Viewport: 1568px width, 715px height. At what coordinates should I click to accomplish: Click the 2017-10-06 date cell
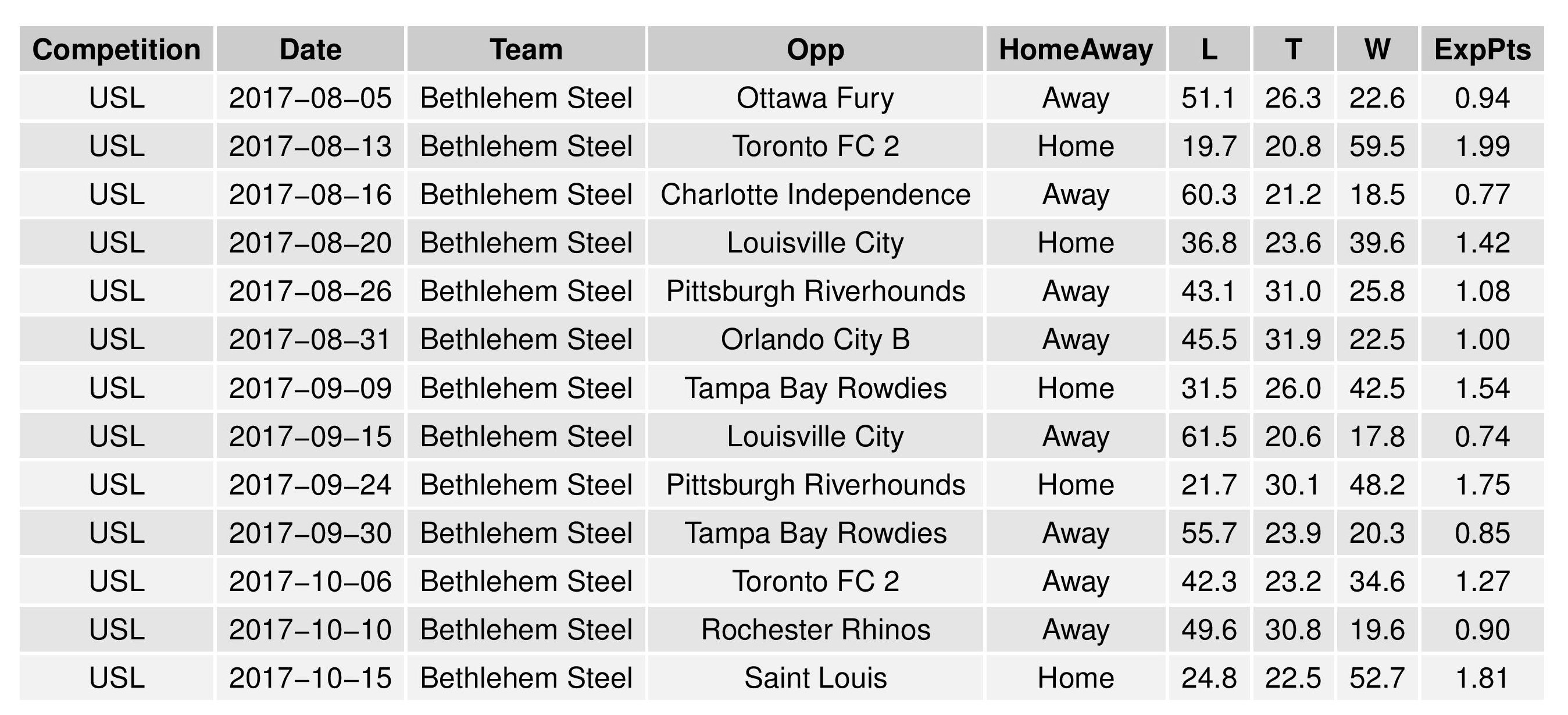coord(310,582)
